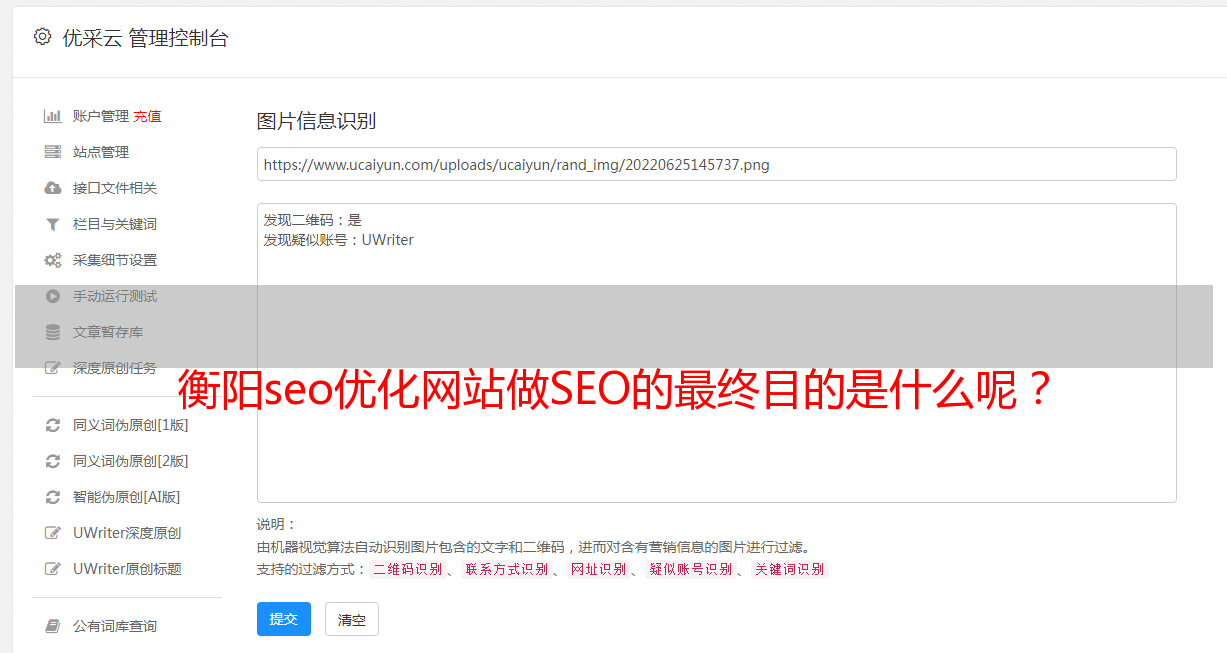Click the play icon for 手动运行测试
Screen dimensions: 1227x653
click(53, 296)
